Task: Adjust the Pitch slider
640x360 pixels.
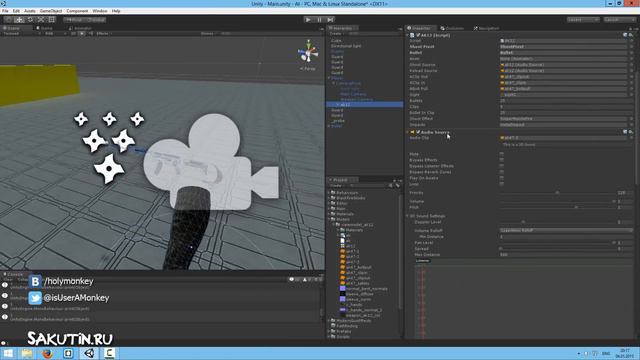Action: click(x=557, y=207)
